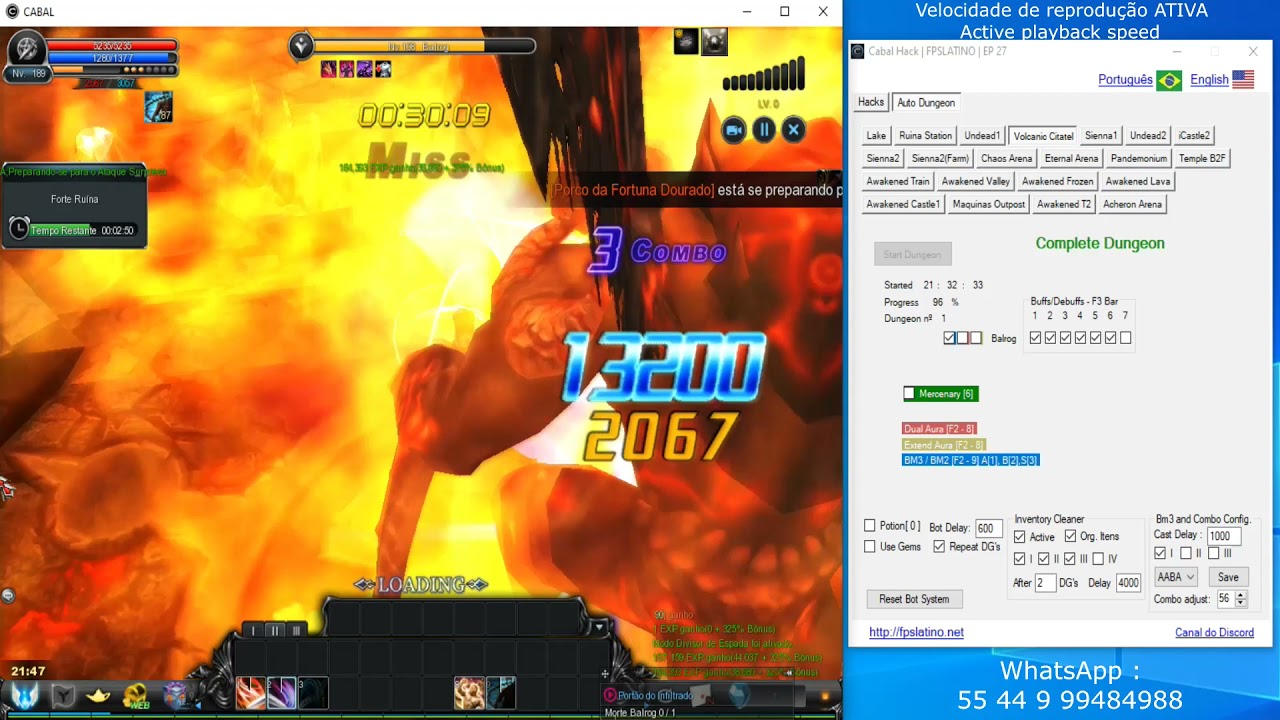
Task: Toggle the Mercenary [6] checkbox
Action: [x=909, y=394]
